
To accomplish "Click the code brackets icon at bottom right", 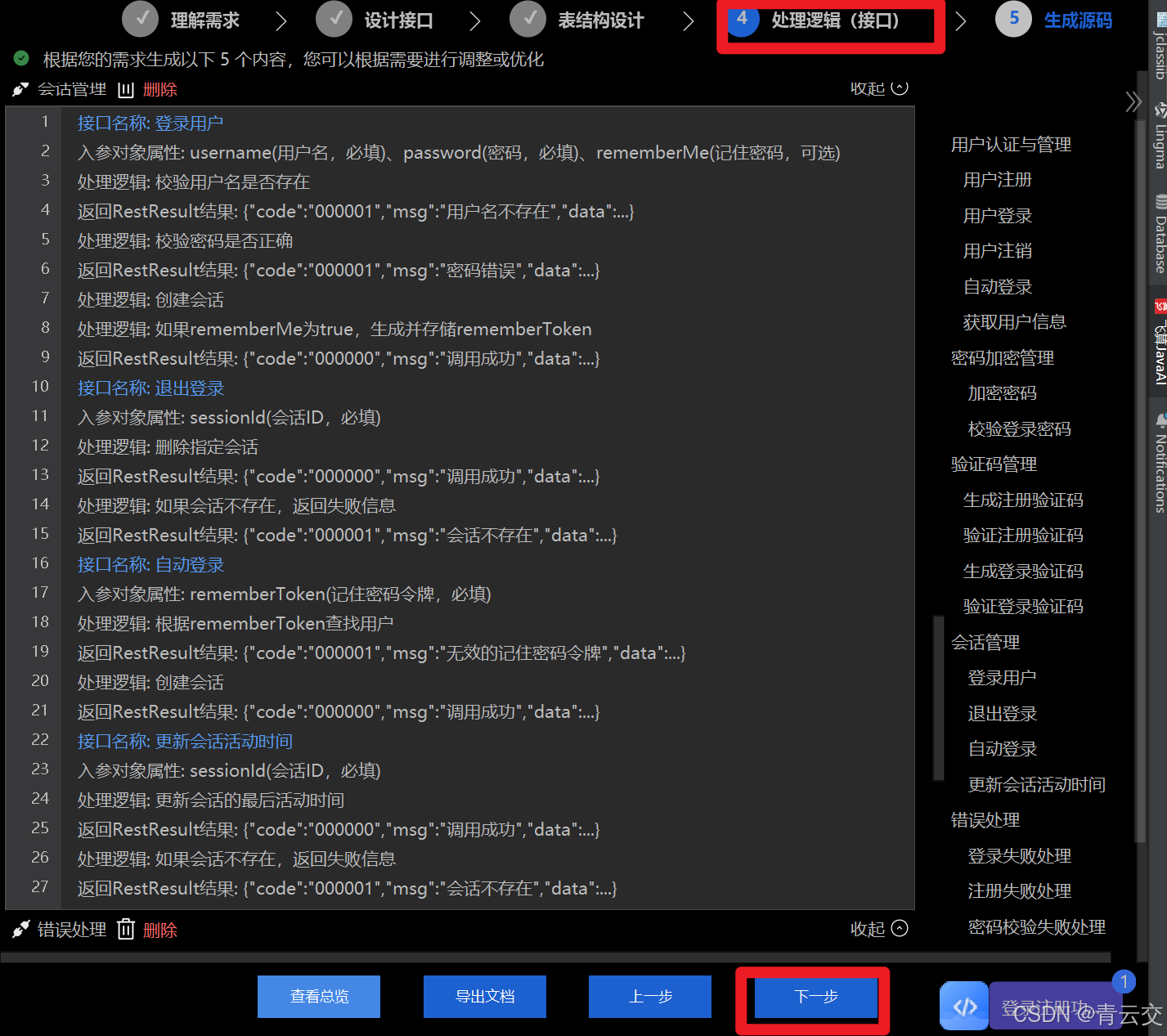I will 964,1006.
